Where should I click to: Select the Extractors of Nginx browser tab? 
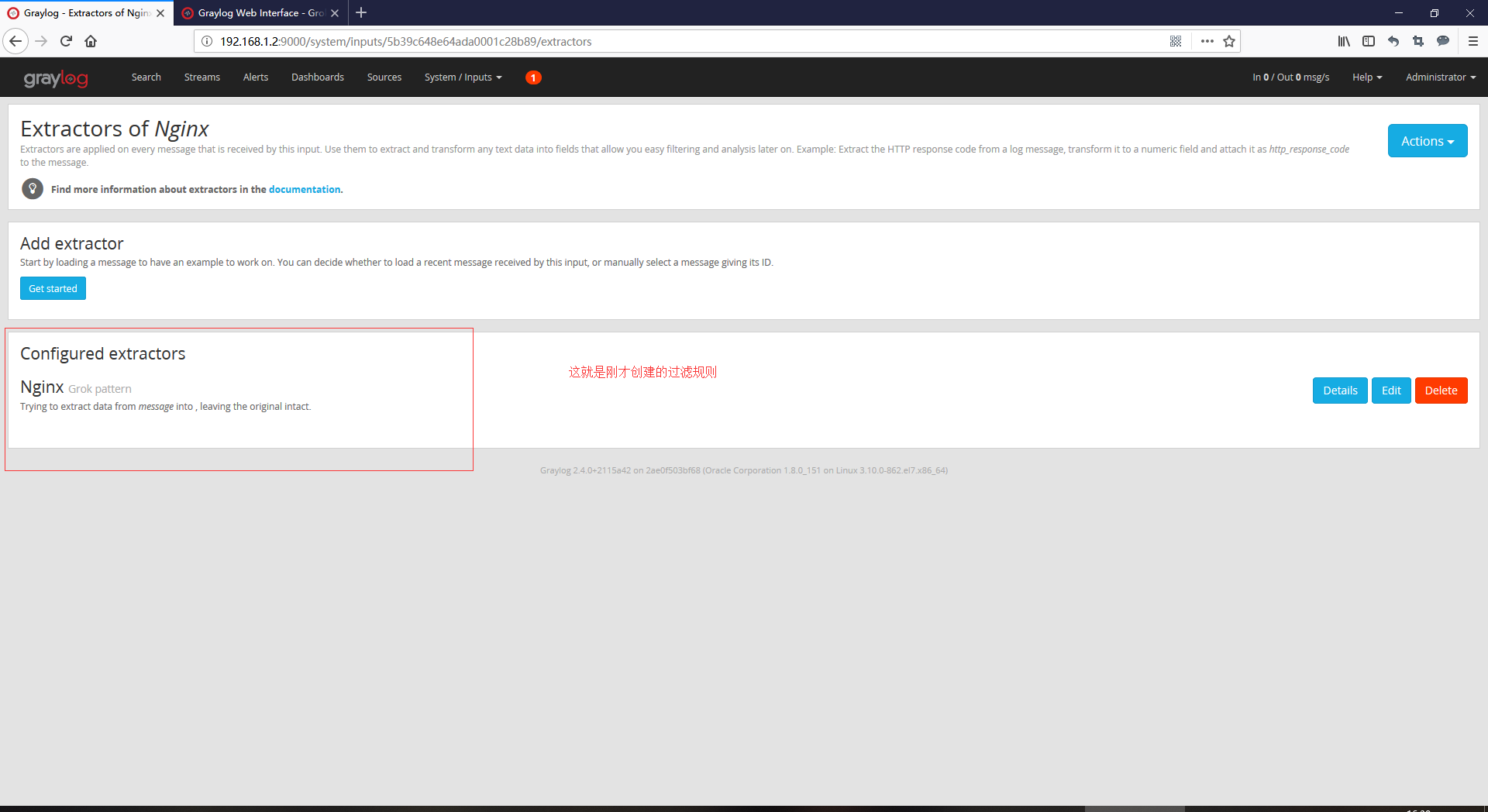tap(86, 13)
